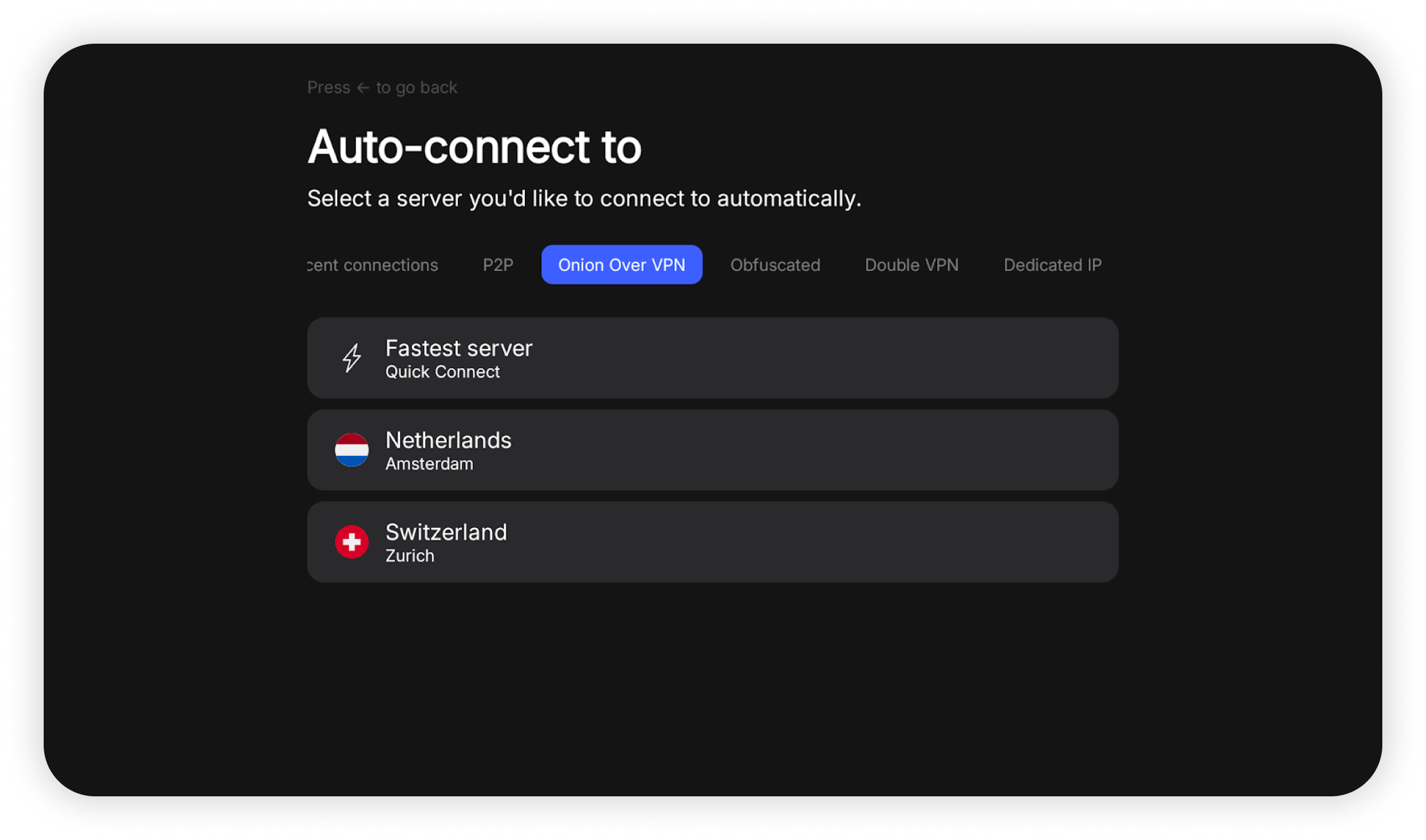Select the Onion Over VPN tab

(621, 265)
